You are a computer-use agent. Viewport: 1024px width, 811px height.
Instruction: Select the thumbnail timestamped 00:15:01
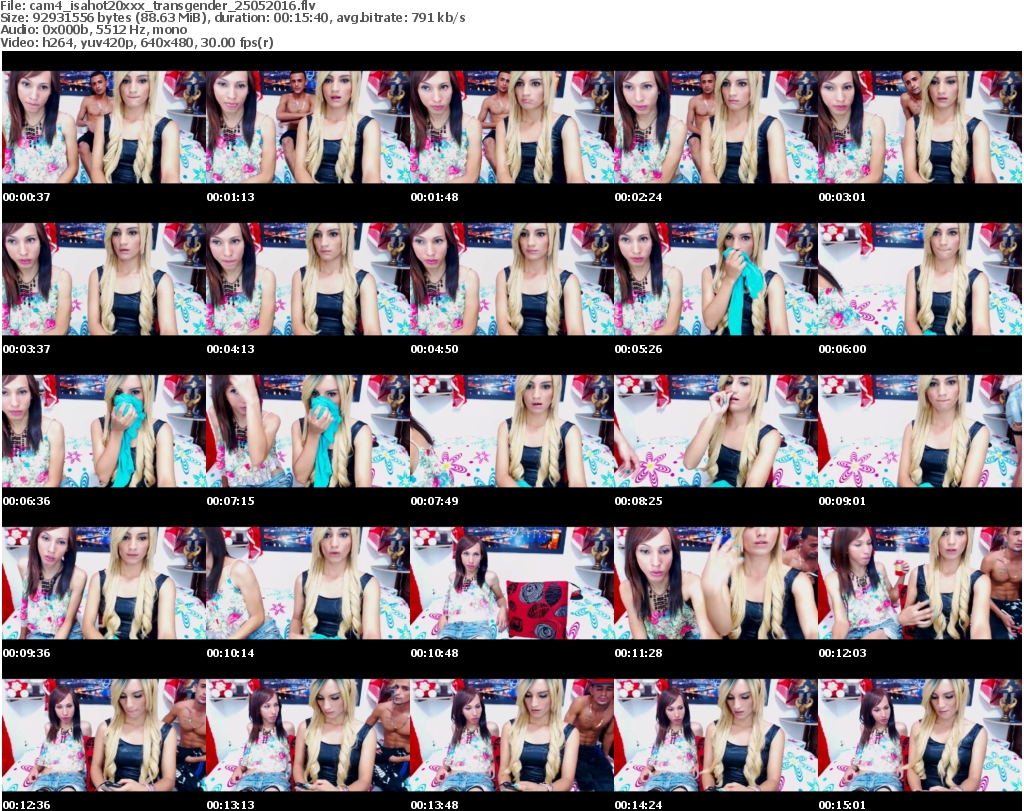(x=920, y=736)
